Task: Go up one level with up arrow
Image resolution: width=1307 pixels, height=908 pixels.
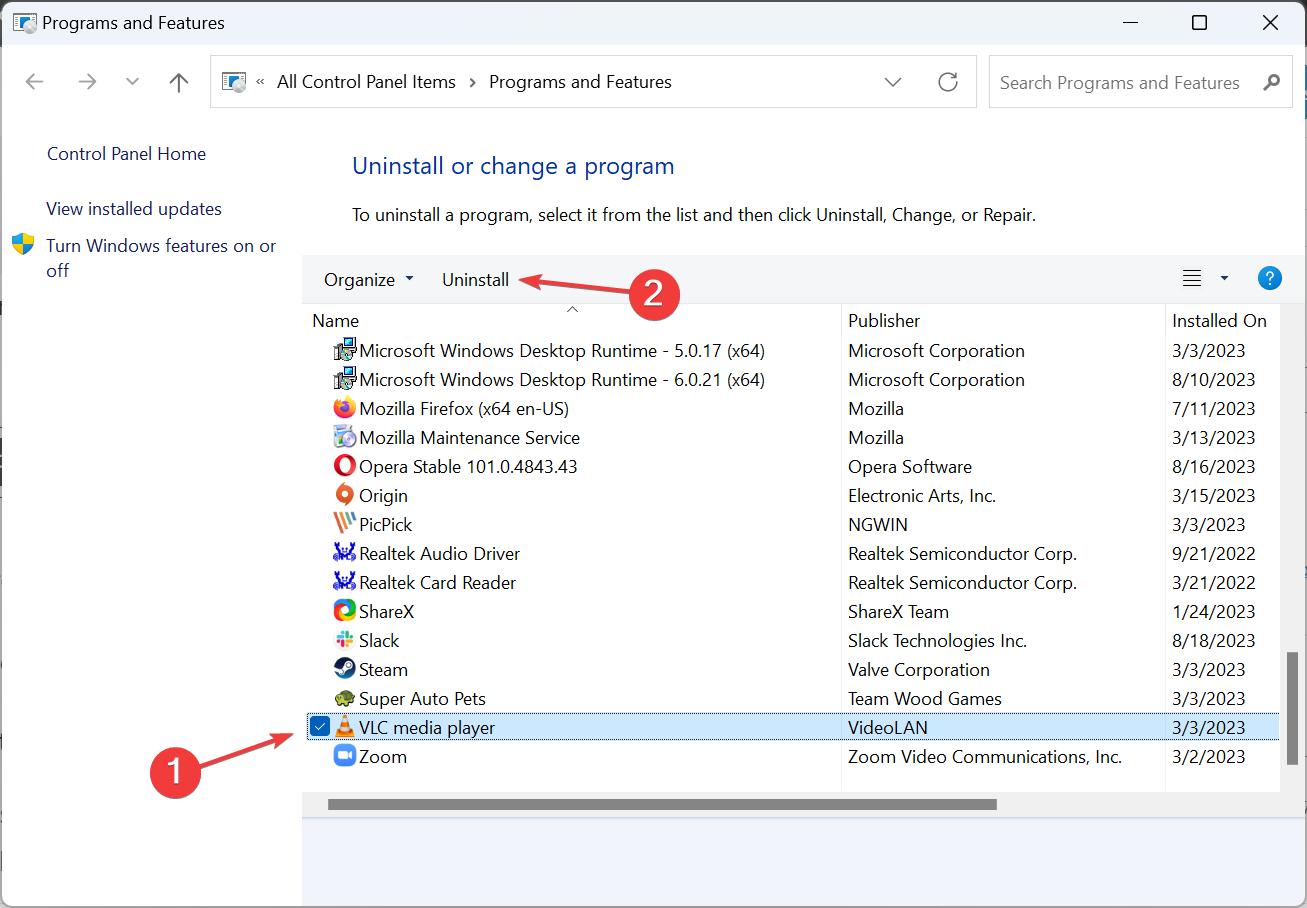Action: click(x=179, y=82)
